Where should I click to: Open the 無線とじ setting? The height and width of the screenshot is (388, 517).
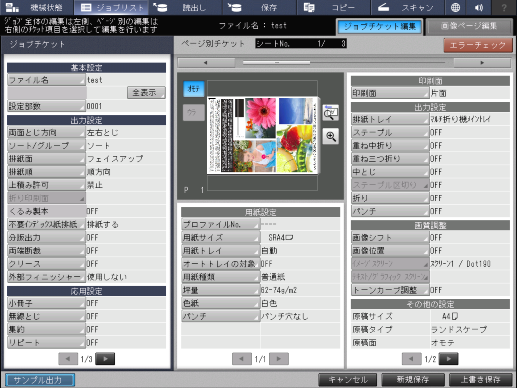click(46, 316)
